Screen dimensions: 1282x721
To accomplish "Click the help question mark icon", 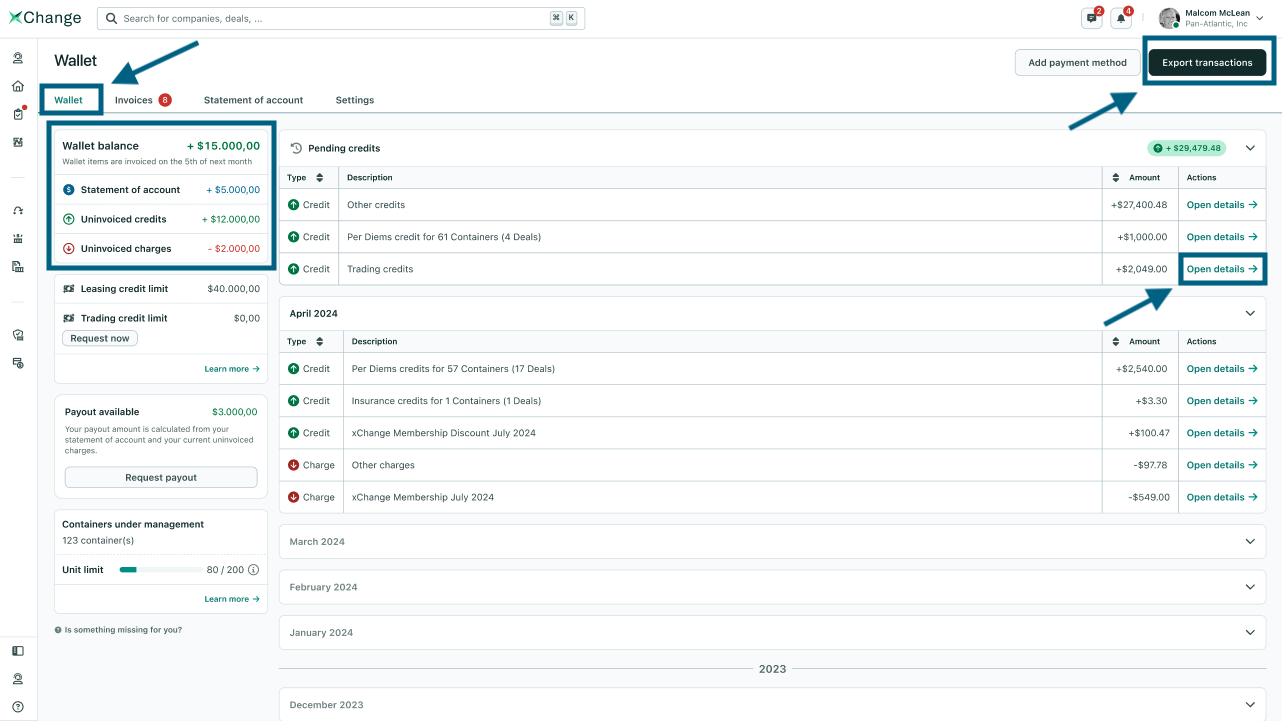I will pos(18,707).
